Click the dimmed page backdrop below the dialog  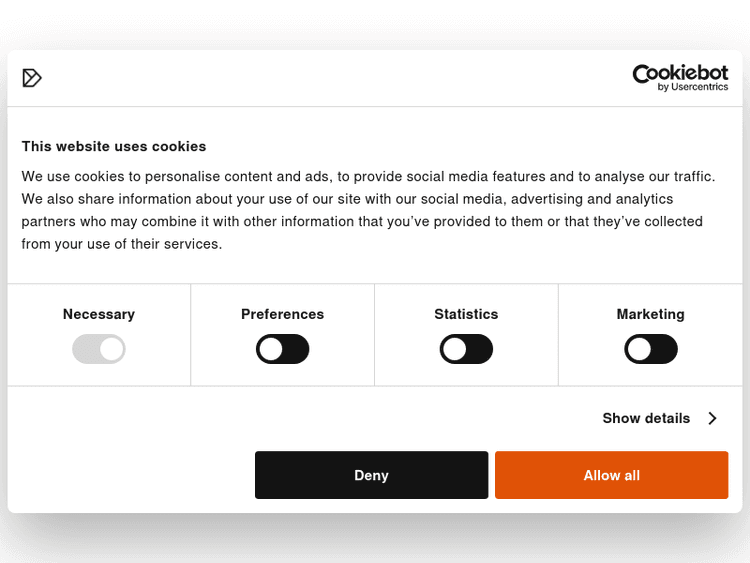click(x=375, y=540)
